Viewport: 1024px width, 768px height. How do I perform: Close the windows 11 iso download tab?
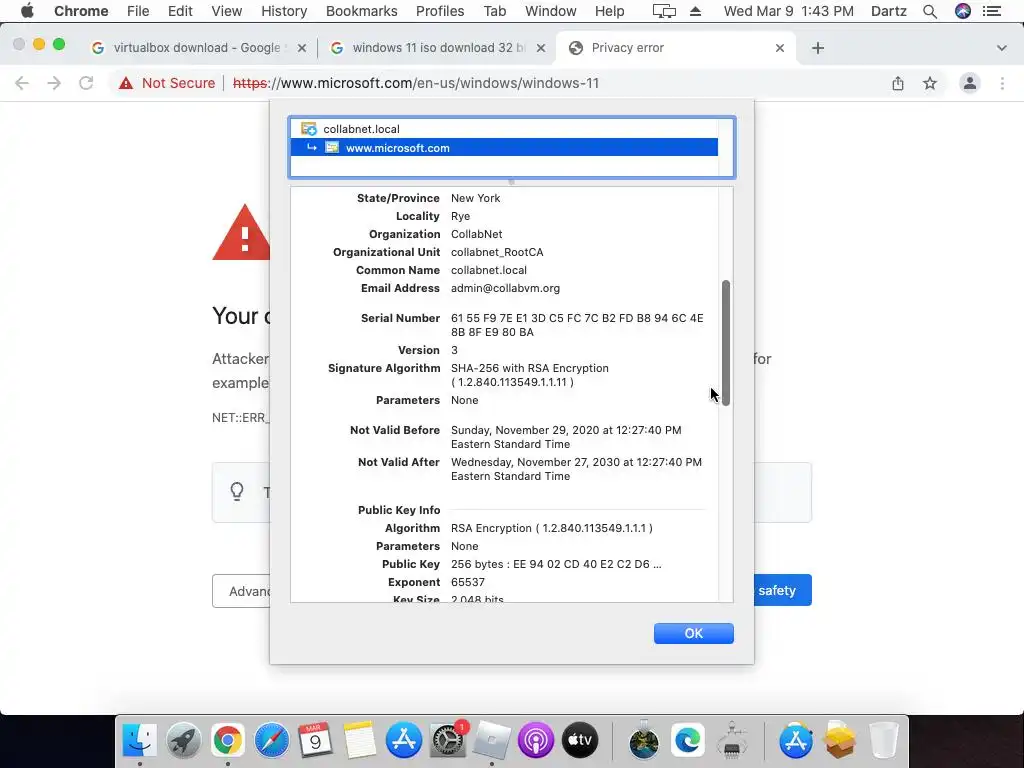coord(541,48)
